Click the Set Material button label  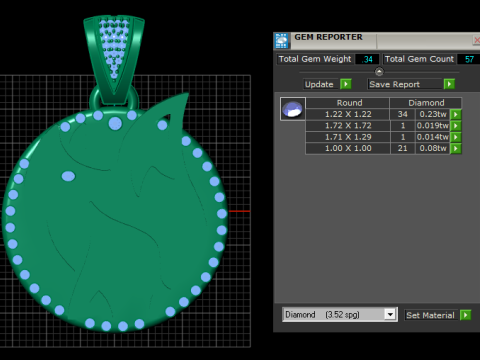(x=430, y=315)
